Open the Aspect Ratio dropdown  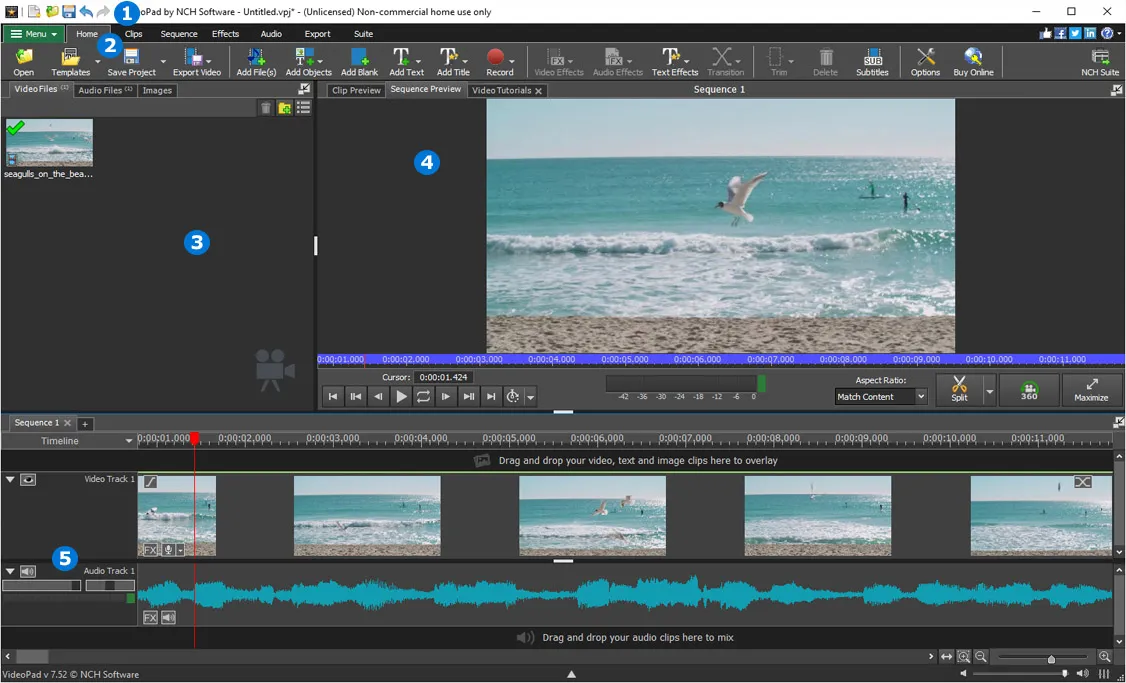[x=880, y=396]
